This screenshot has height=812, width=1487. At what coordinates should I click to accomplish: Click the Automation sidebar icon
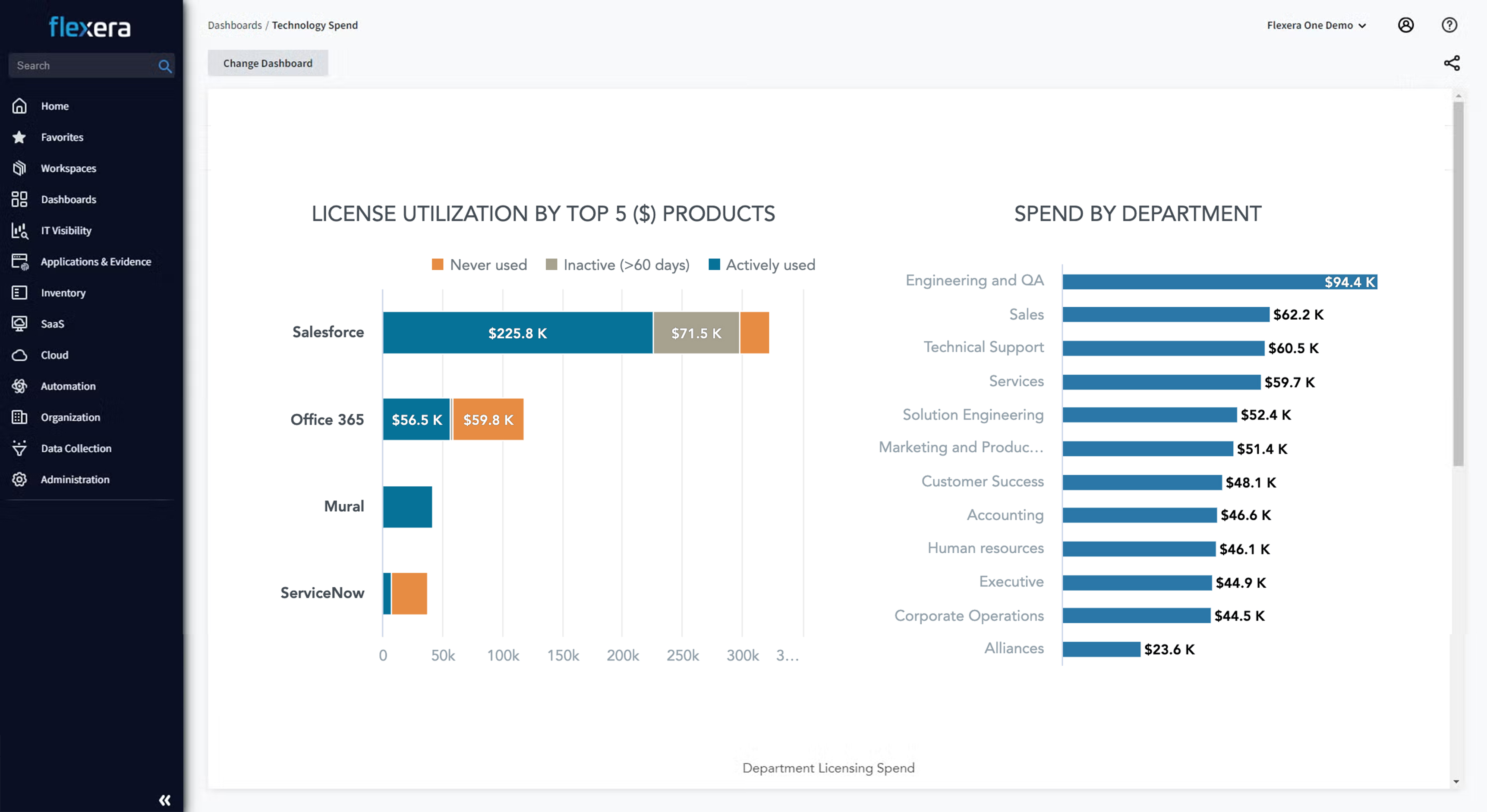coord(19,386)
